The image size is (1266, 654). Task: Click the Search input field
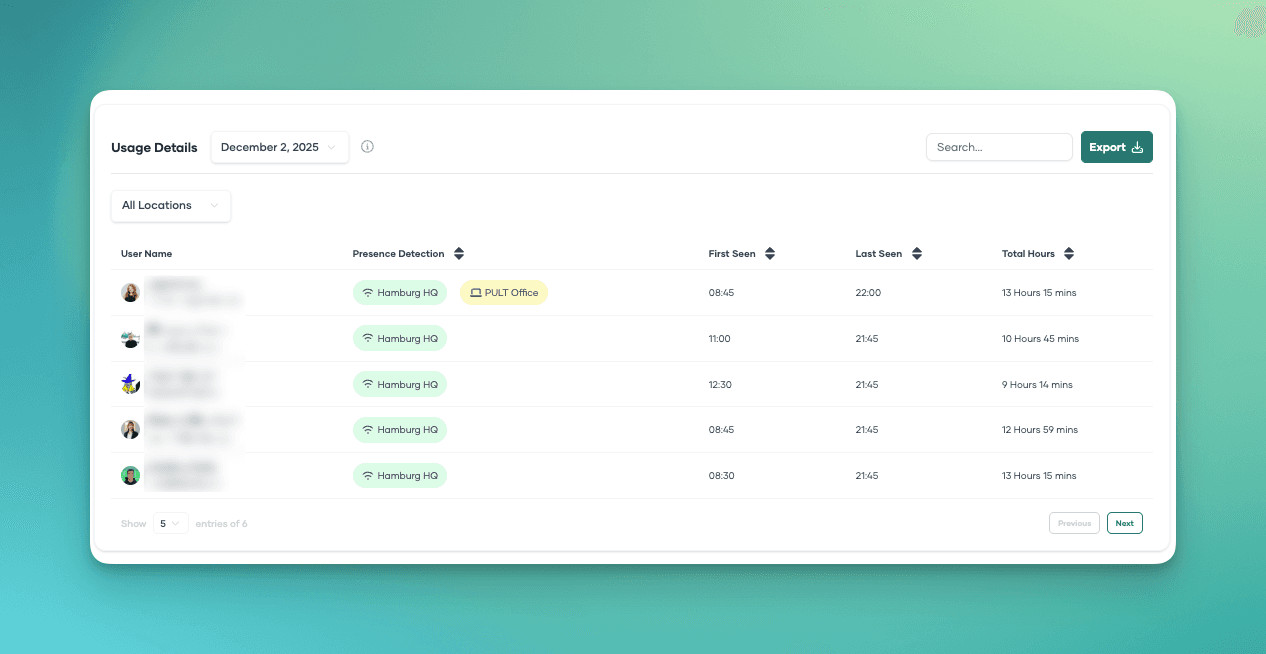(999, 146)
